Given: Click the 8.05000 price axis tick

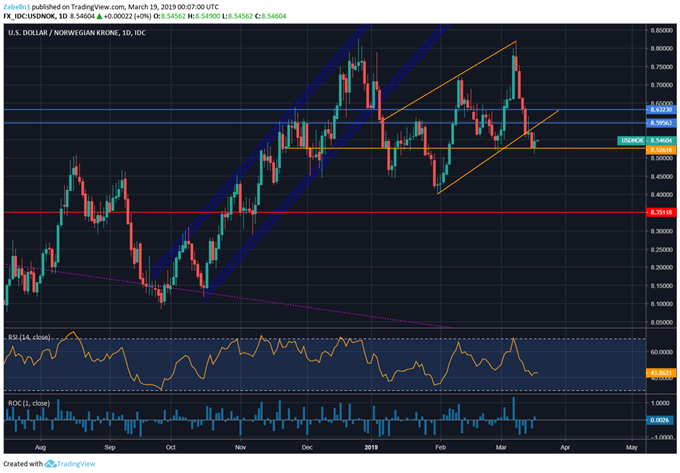Looking at the screenshot, I should 662,323.
